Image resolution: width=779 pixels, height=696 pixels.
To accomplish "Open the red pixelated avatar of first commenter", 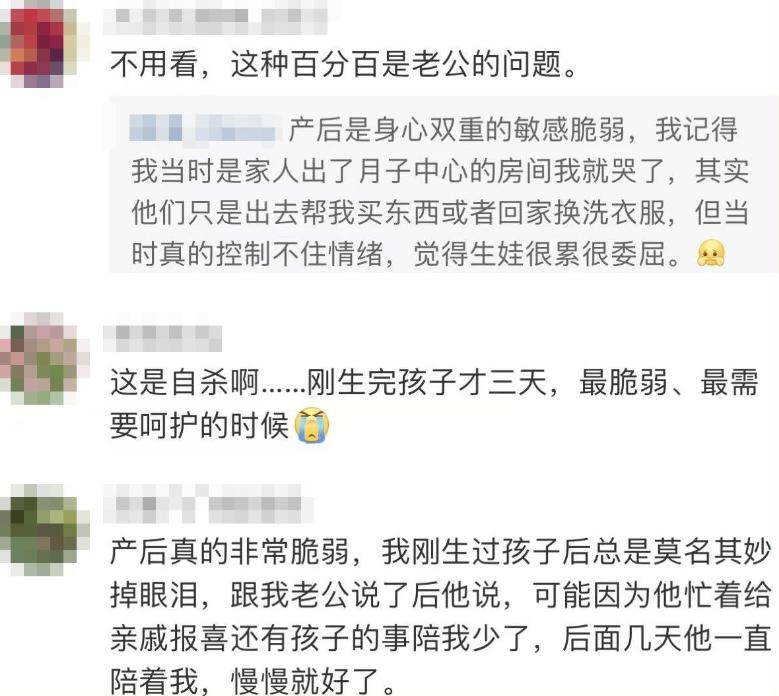I will click(x=37, y=44).
